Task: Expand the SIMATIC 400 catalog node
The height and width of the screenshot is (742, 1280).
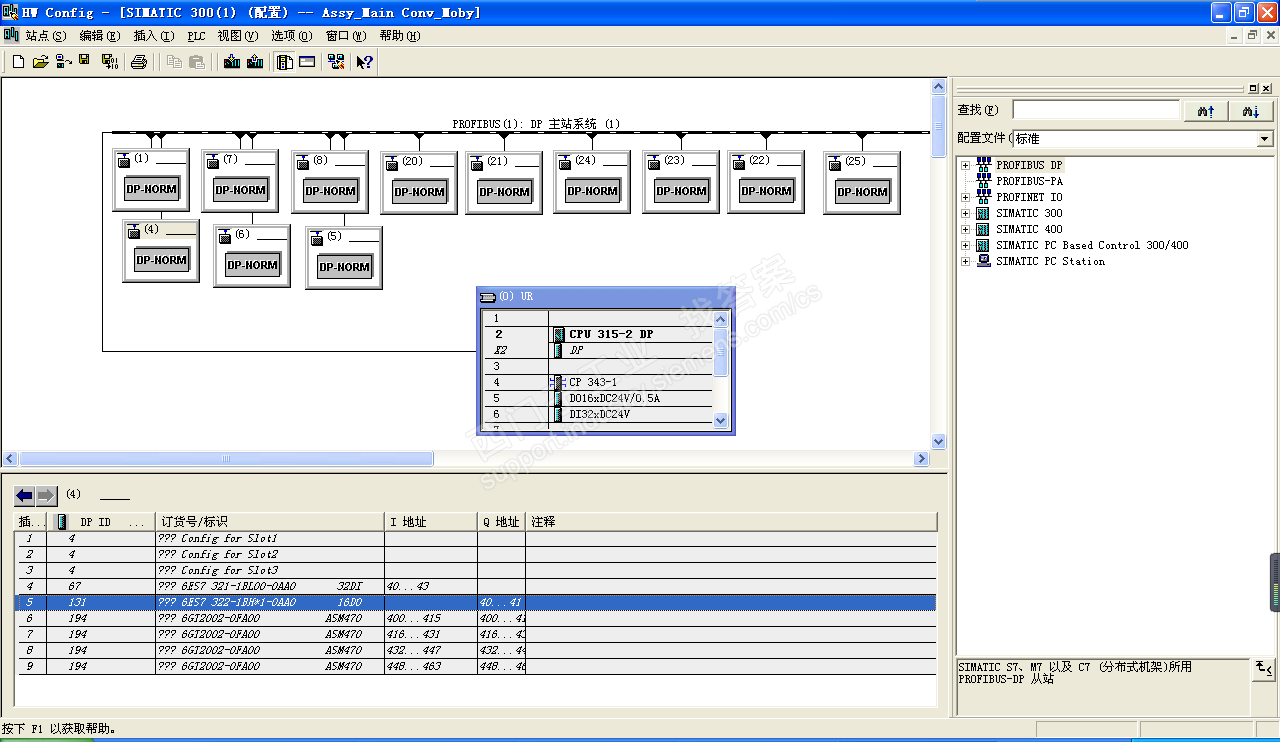Action: (x=965, y=229)
